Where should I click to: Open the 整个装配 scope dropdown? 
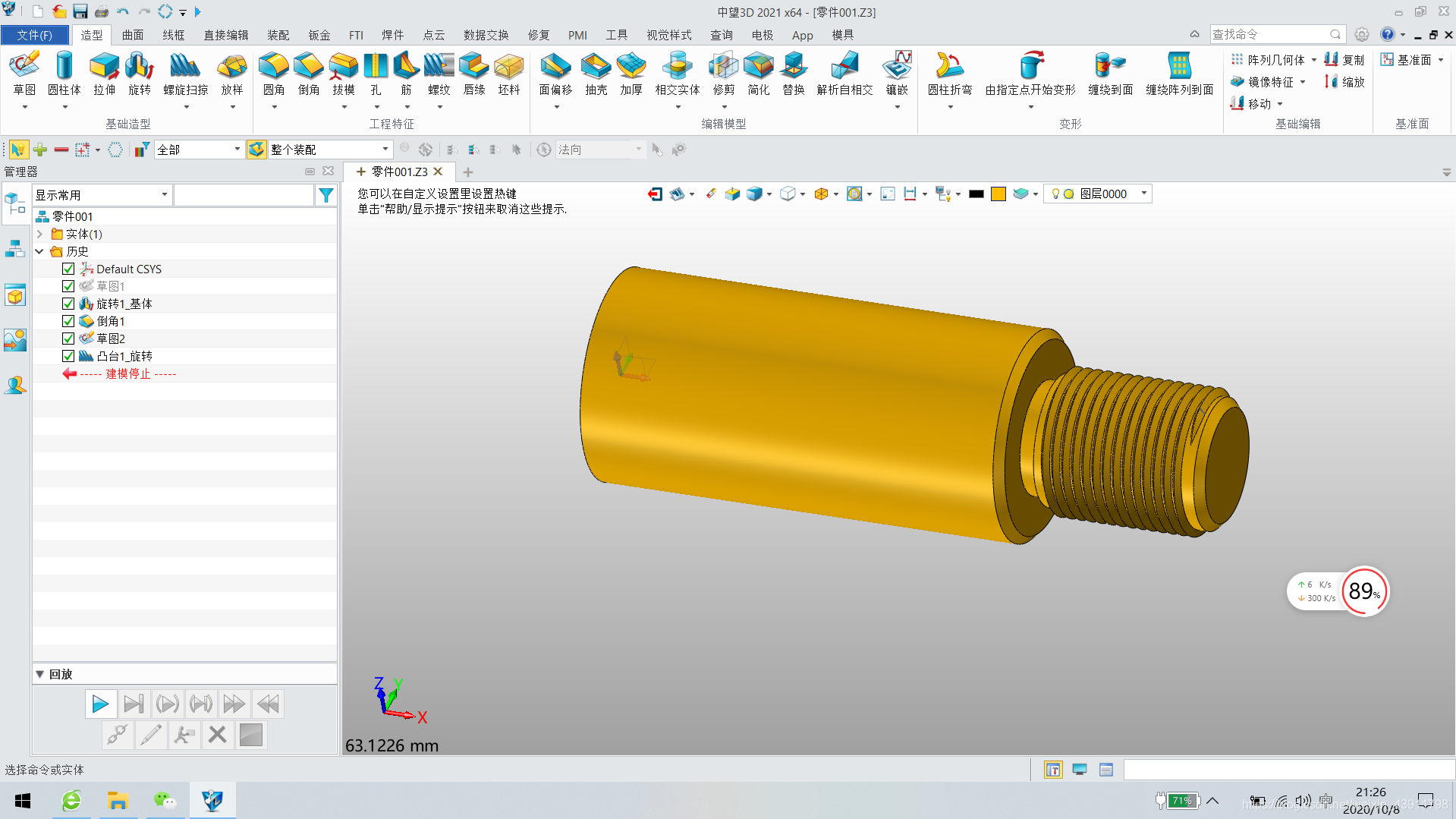click(329, 150)
